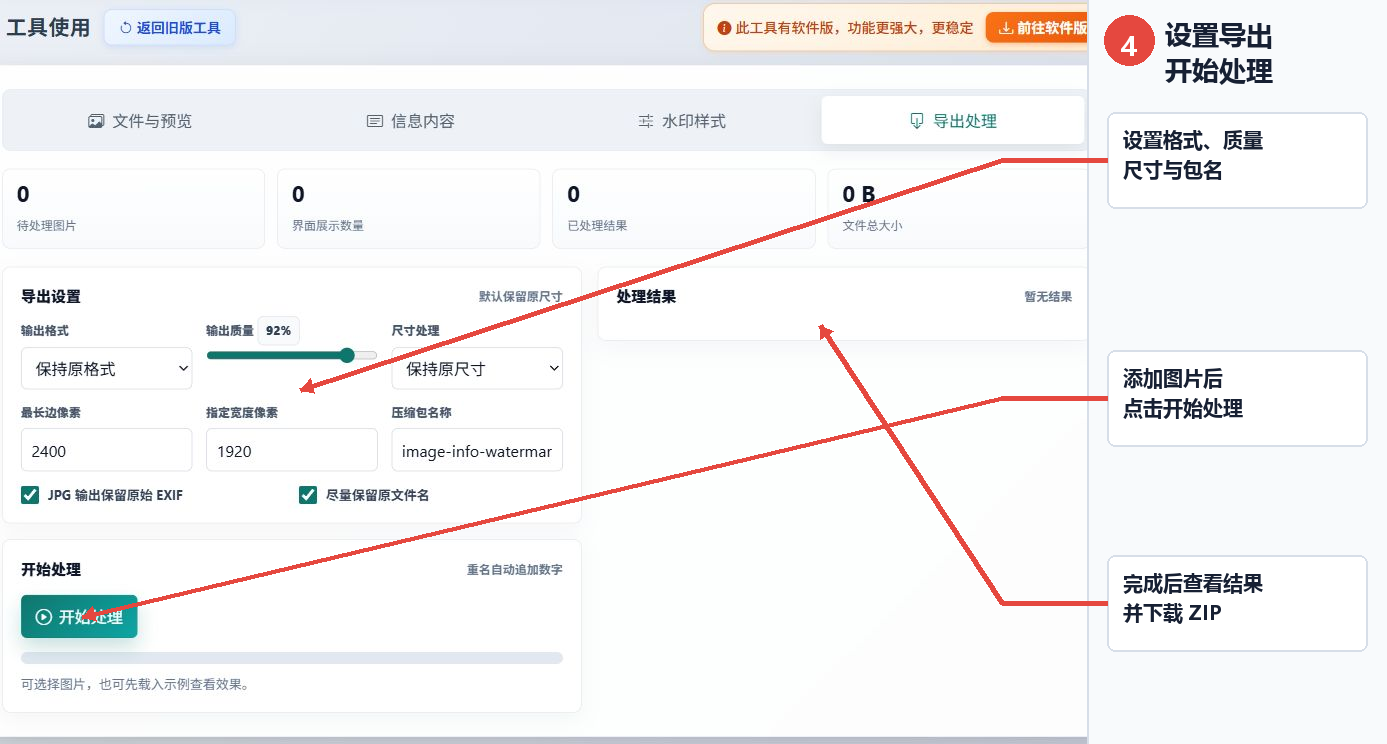Viewport: 1387px width, 744px height.
Task: Click the 92% quality value badge
Action: [279, 331]
